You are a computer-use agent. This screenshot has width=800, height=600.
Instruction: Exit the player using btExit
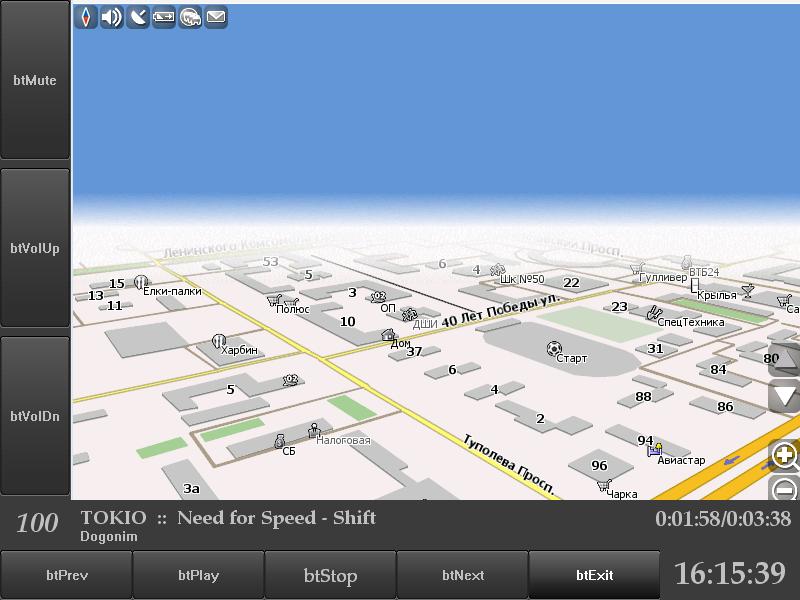594,575
